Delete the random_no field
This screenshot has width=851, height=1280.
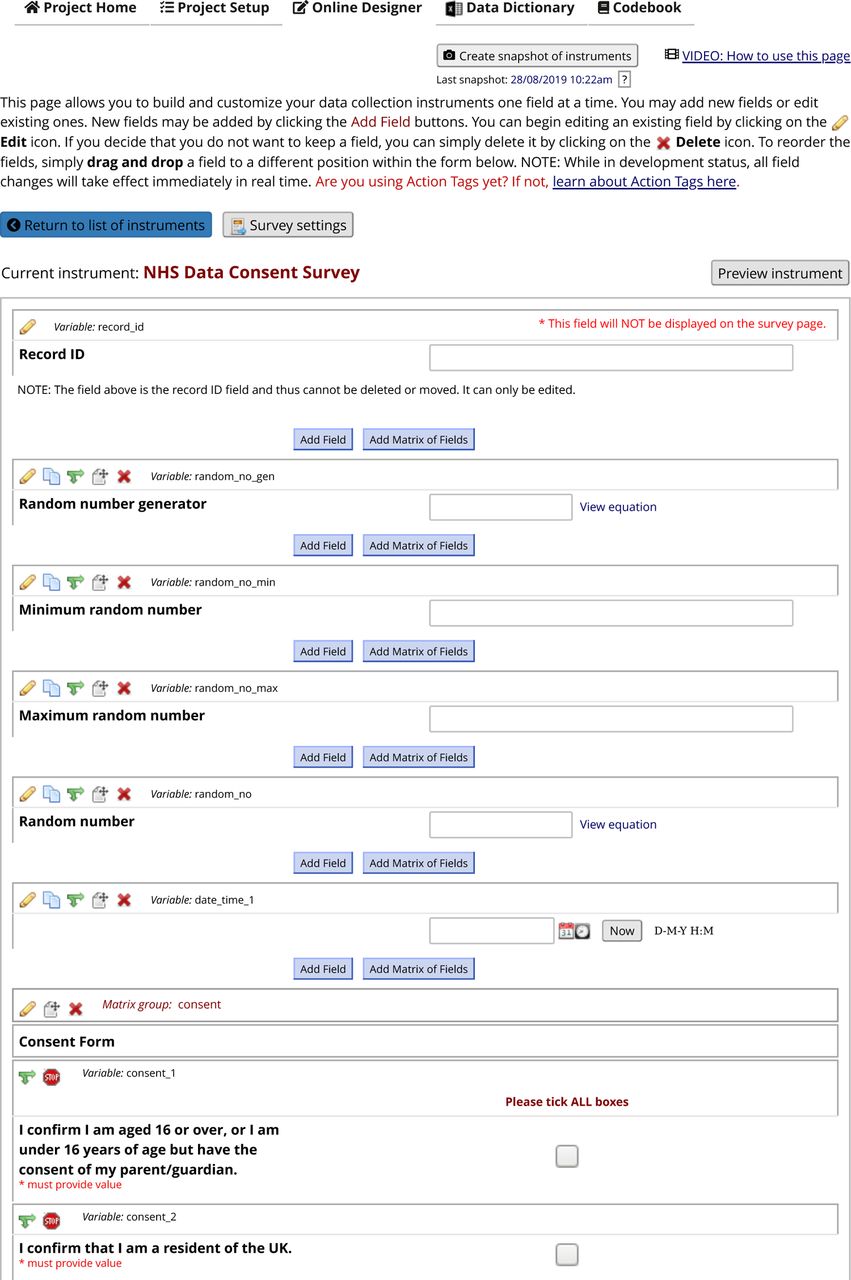coord(124,794)
